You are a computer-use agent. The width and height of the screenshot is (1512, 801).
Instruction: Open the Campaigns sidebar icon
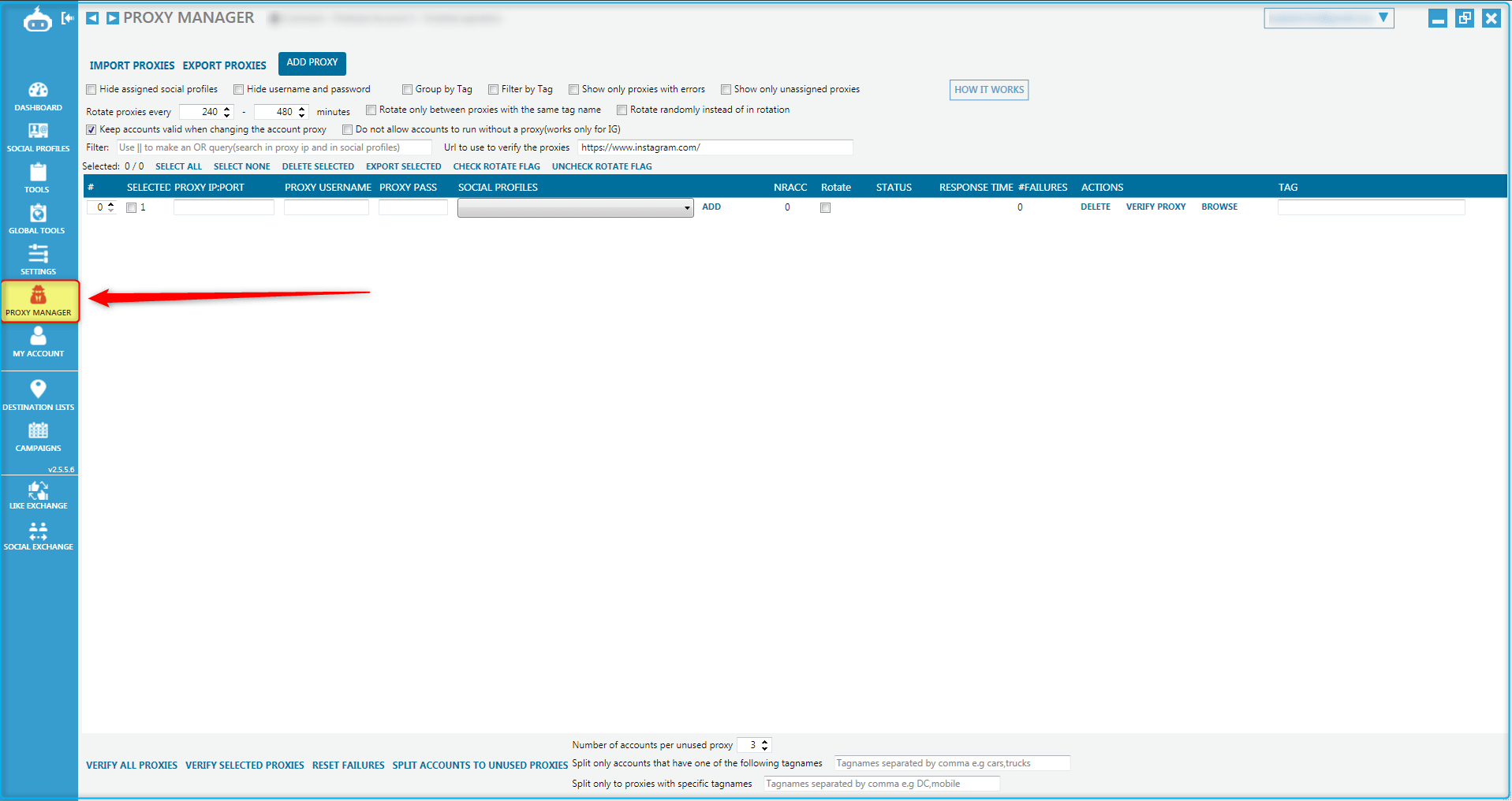[38, 437]
